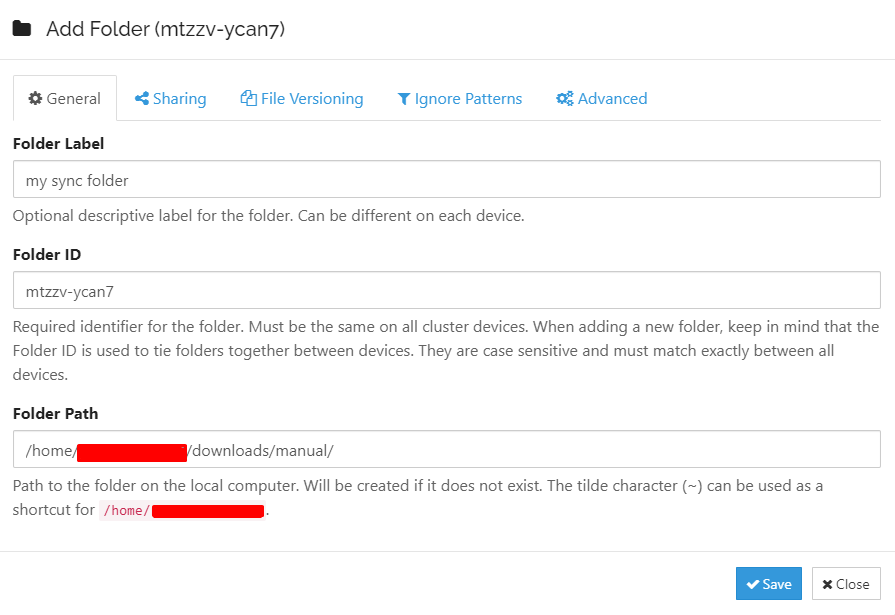Click the cogs icon beside Advanced
The height and width of the screenshot is (615, 895).
pos(563,98)
